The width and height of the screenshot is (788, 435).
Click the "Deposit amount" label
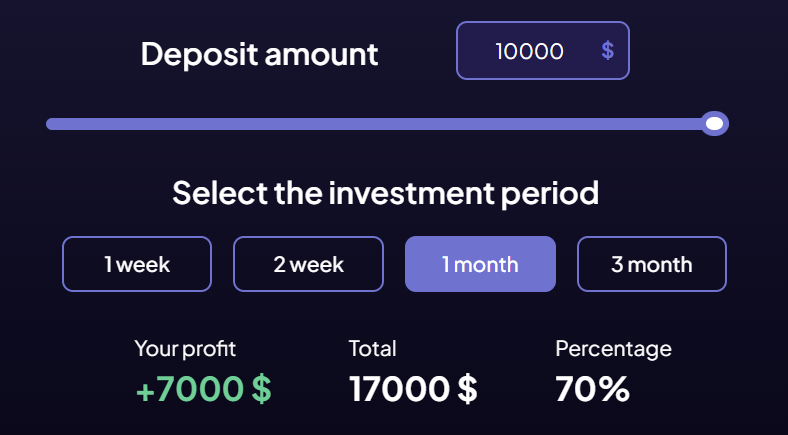pyautogui.click(x=260, y=54)
